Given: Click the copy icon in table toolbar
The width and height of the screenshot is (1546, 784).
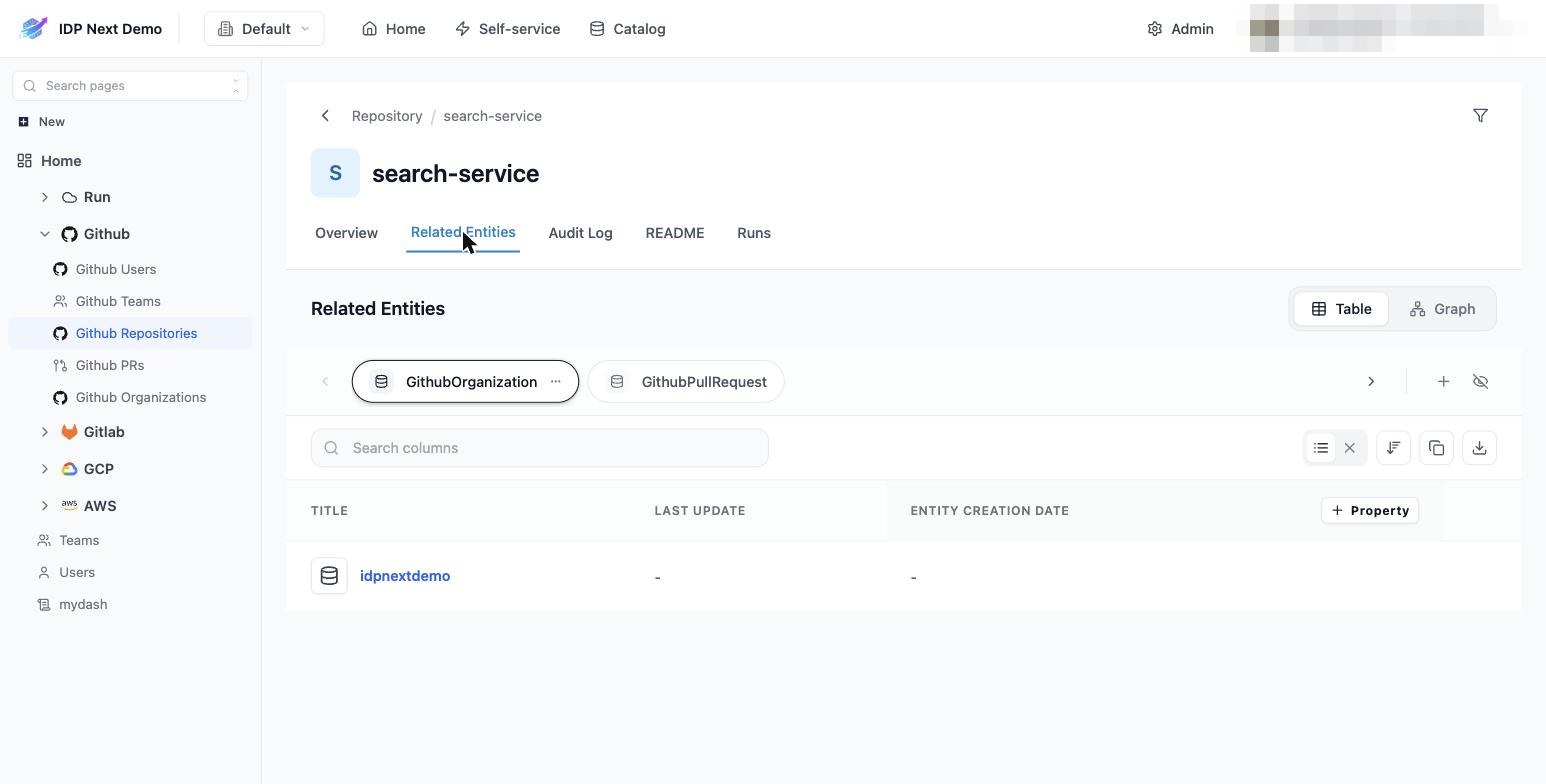Looking at the screenshot, I should point(1436,448).
